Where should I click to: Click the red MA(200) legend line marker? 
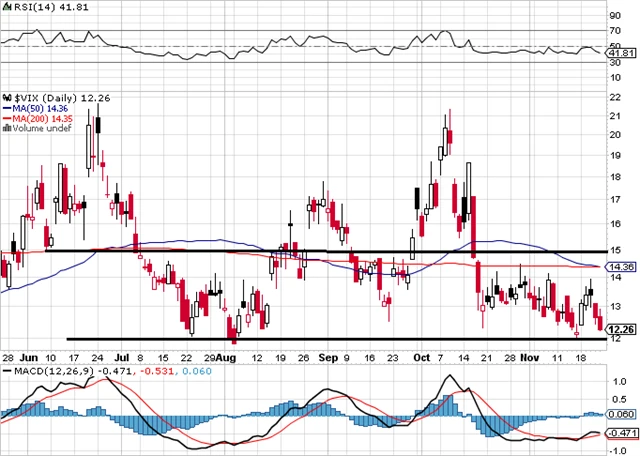pos(6,118)
